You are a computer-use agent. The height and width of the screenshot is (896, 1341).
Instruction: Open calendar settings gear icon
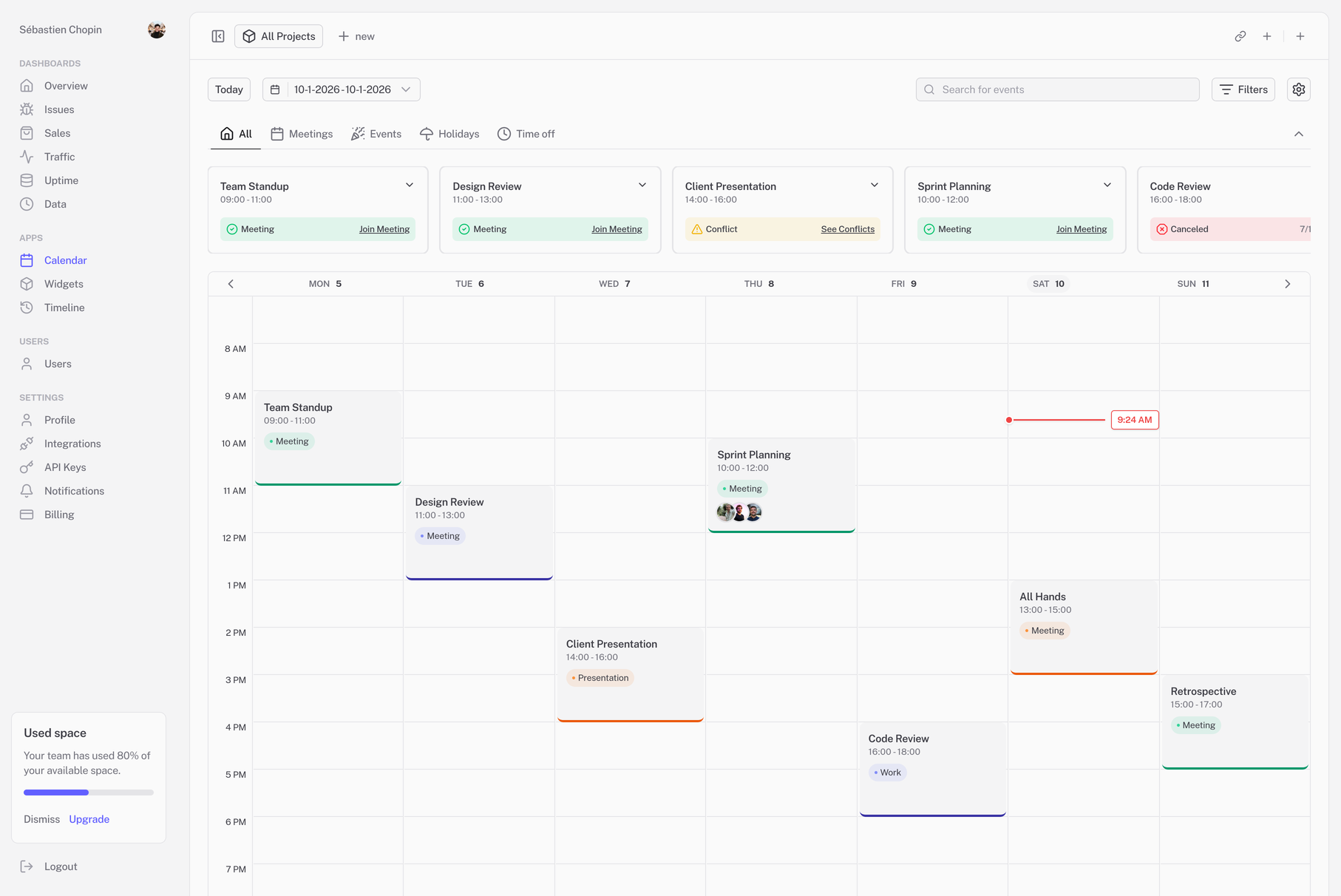point(1298,89)
